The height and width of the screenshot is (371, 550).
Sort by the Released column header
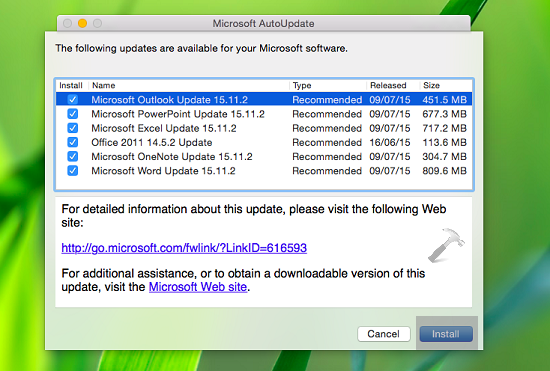388,86
